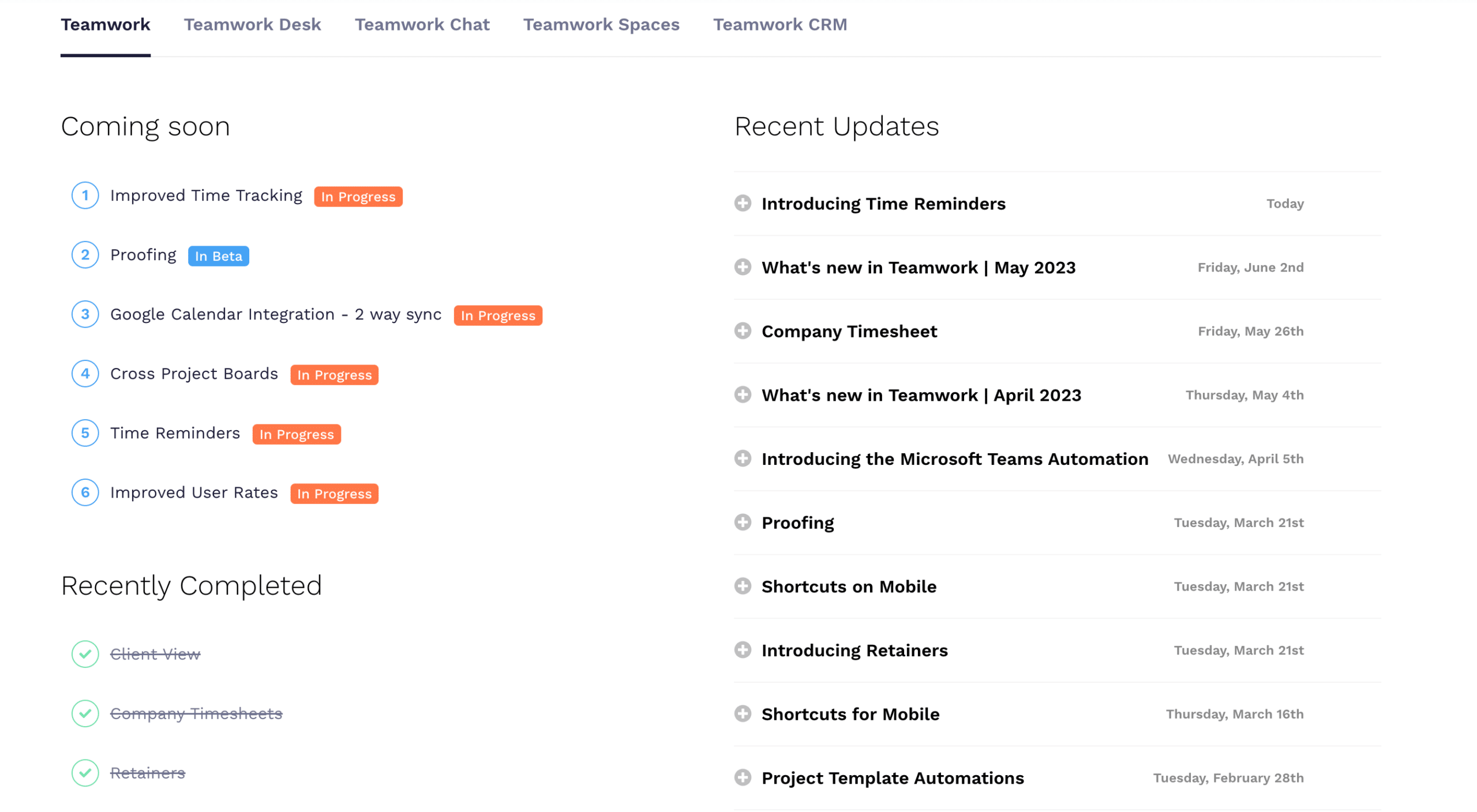Click the green checkmark beside Retainers

85,773
